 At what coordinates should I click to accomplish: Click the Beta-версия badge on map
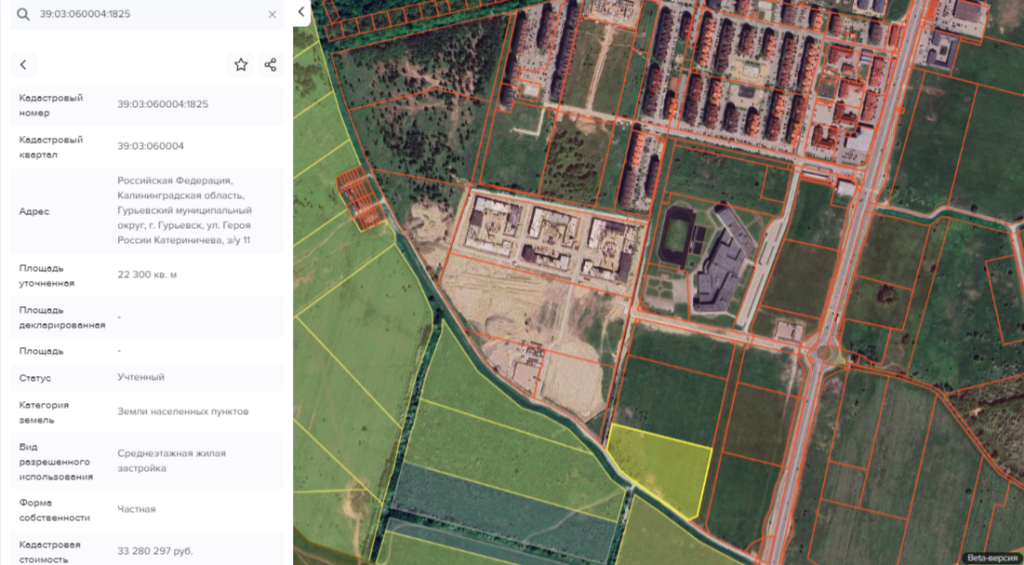tap(991, 557)
